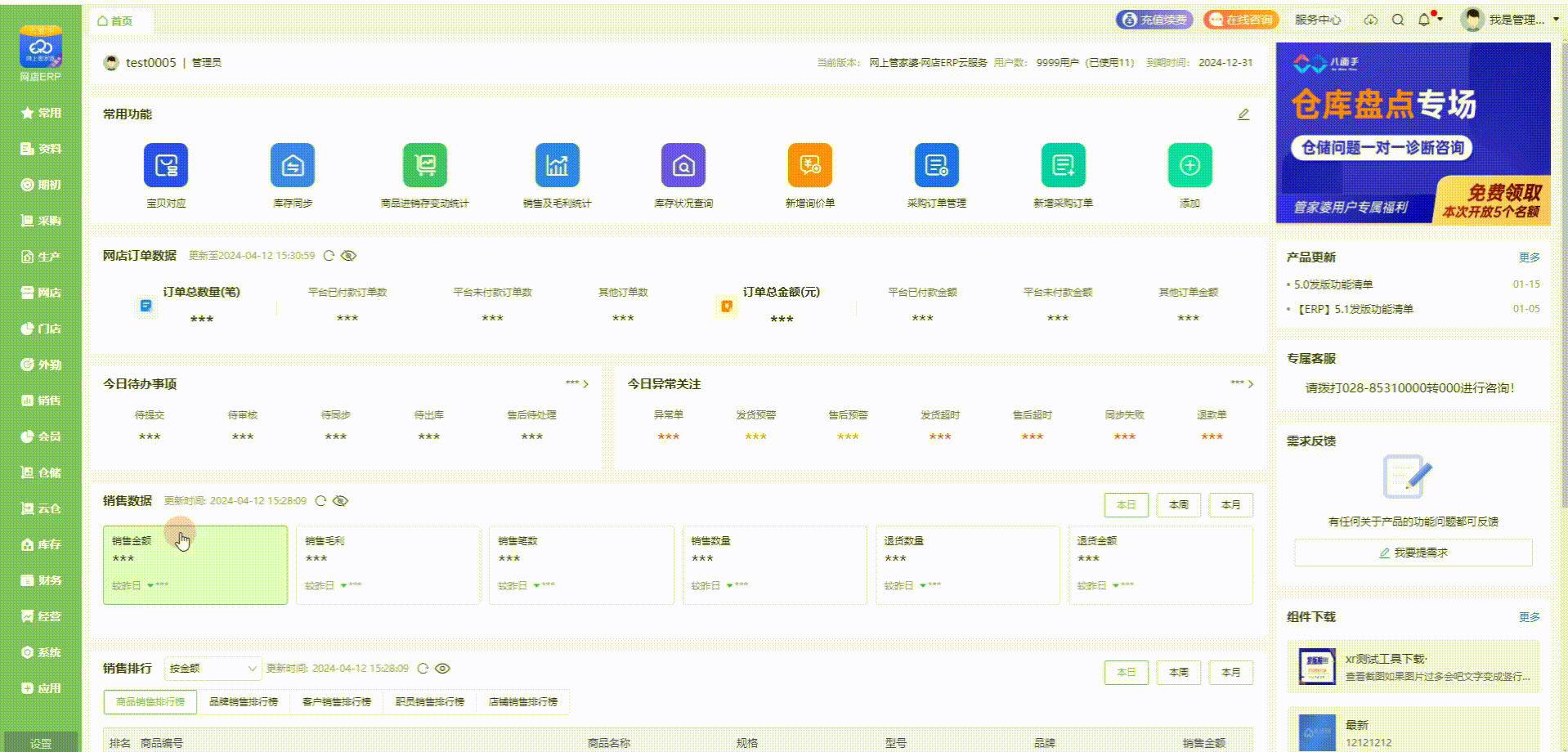
Task: Open the 库存同步 shortcut icon
Action: pyautogui.click(x=293, y=165)
